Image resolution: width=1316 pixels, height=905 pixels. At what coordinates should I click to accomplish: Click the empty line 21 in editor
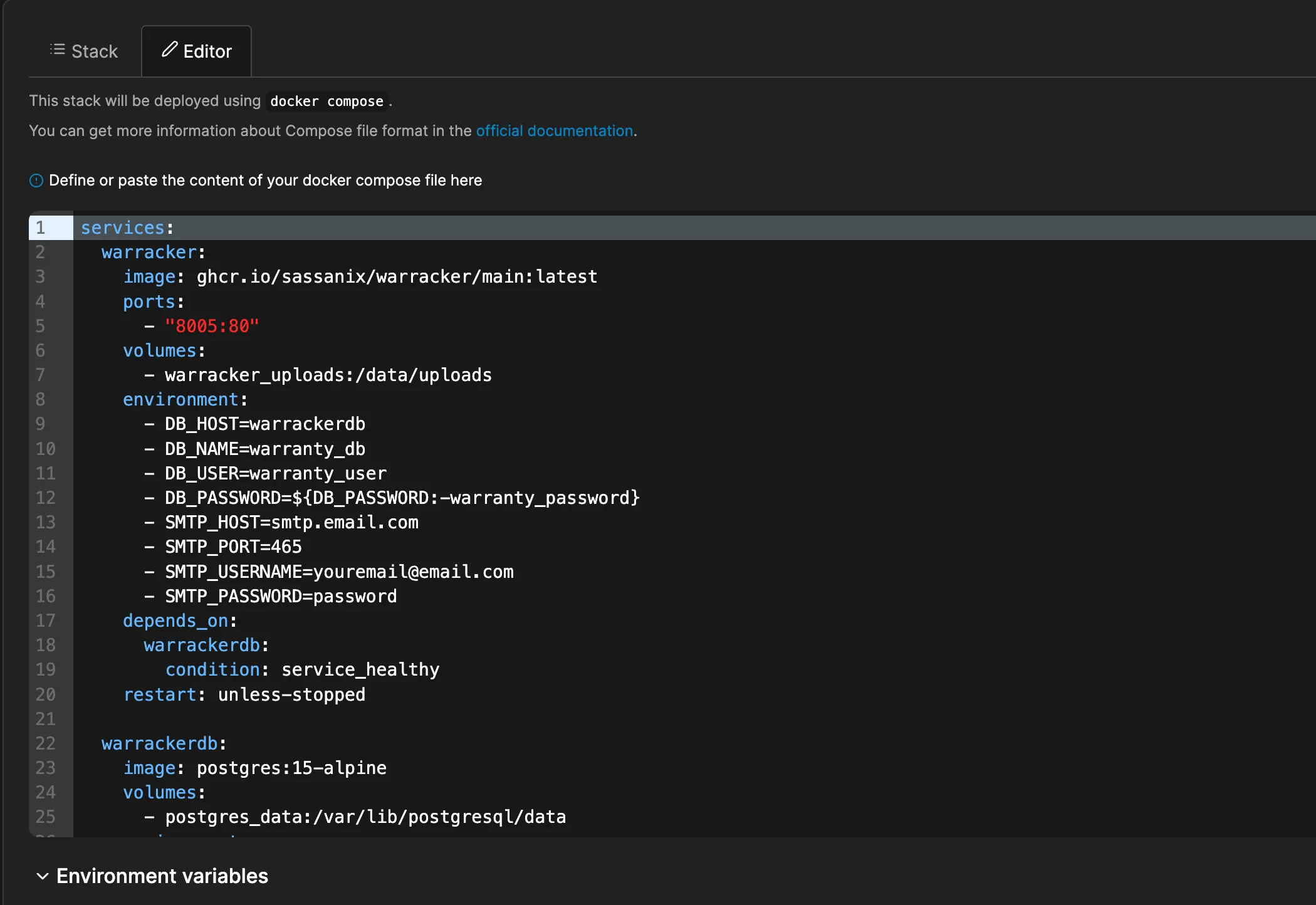(x=694, y=719)
